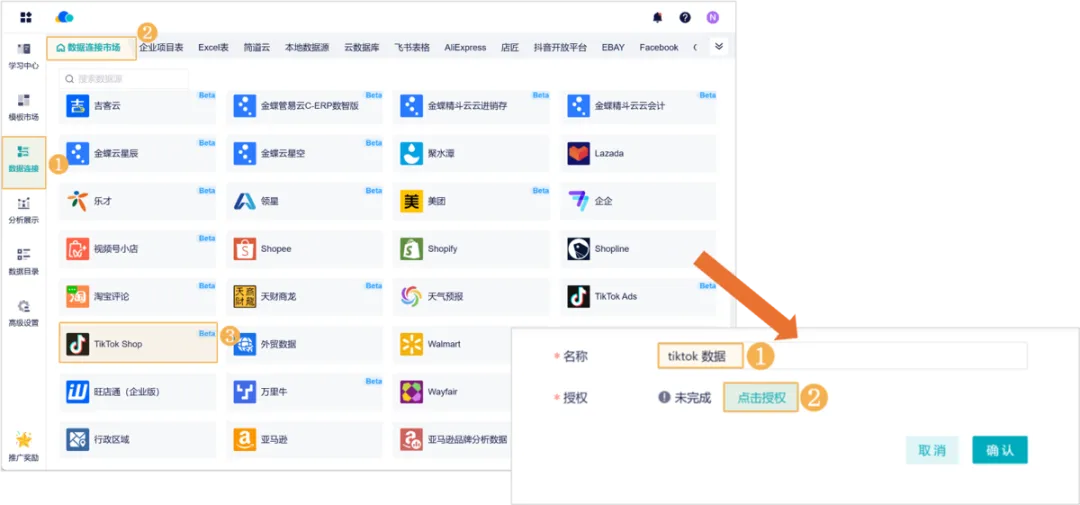This screenshot has height=505, width=1080.
Task: Open the app grid menu icon
Action: (x=26, y=17)
